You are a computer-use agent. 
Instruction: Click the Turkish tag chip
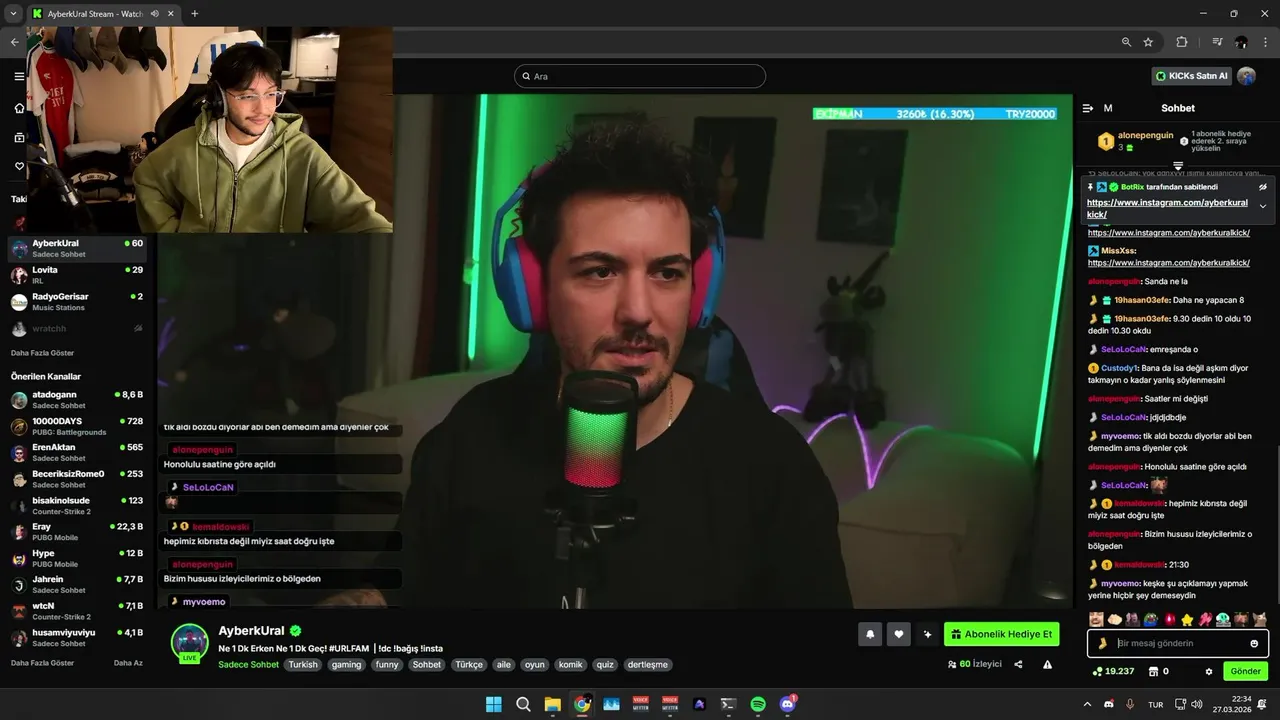pyautogui.click(x=303, y=664)
